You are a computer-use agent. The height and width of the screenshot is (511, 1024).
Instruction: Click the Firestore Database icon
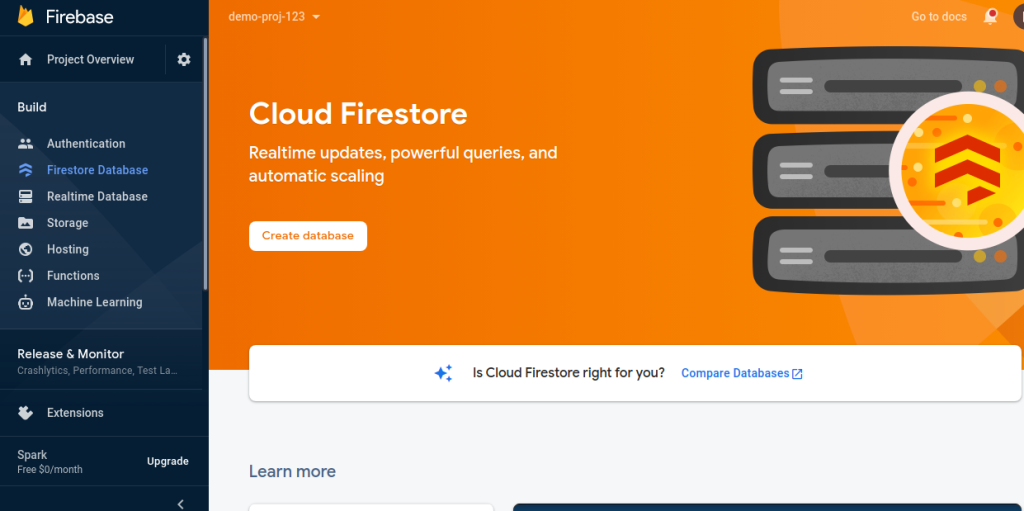tap(25, 170)
